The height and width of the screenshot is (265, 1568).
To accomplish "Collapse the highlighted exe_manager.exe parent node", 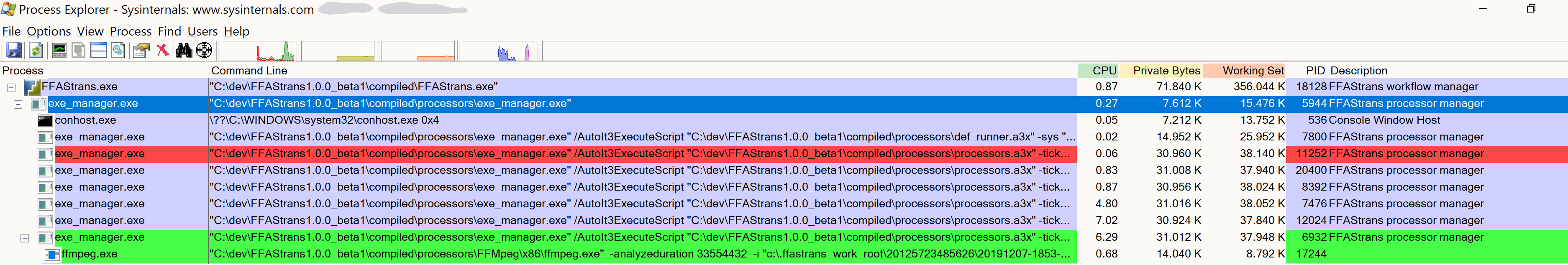I will pyautogui.click(x=18, y=104).
